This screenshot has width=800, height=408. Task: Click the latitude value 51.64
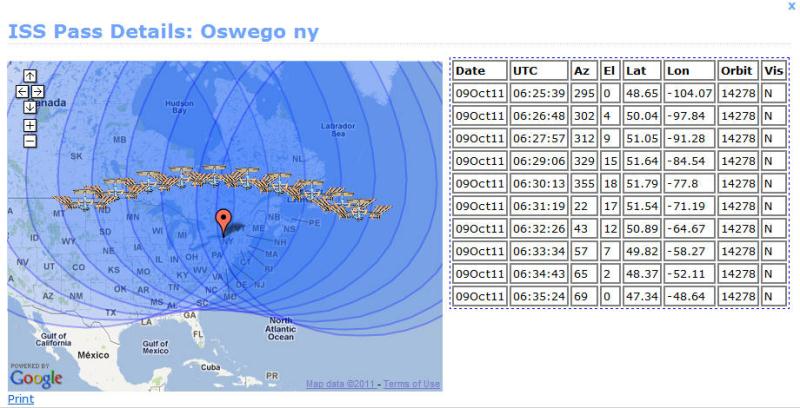click(642, 161)
